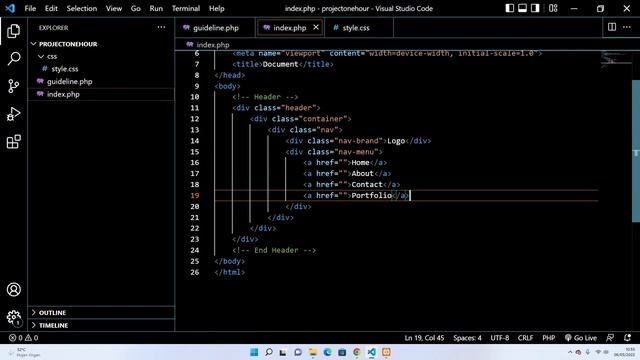The width and height of the screenshot is (640, 360).
Task: Click the word Portfolio on line 19
Action: tap(371, 196)
